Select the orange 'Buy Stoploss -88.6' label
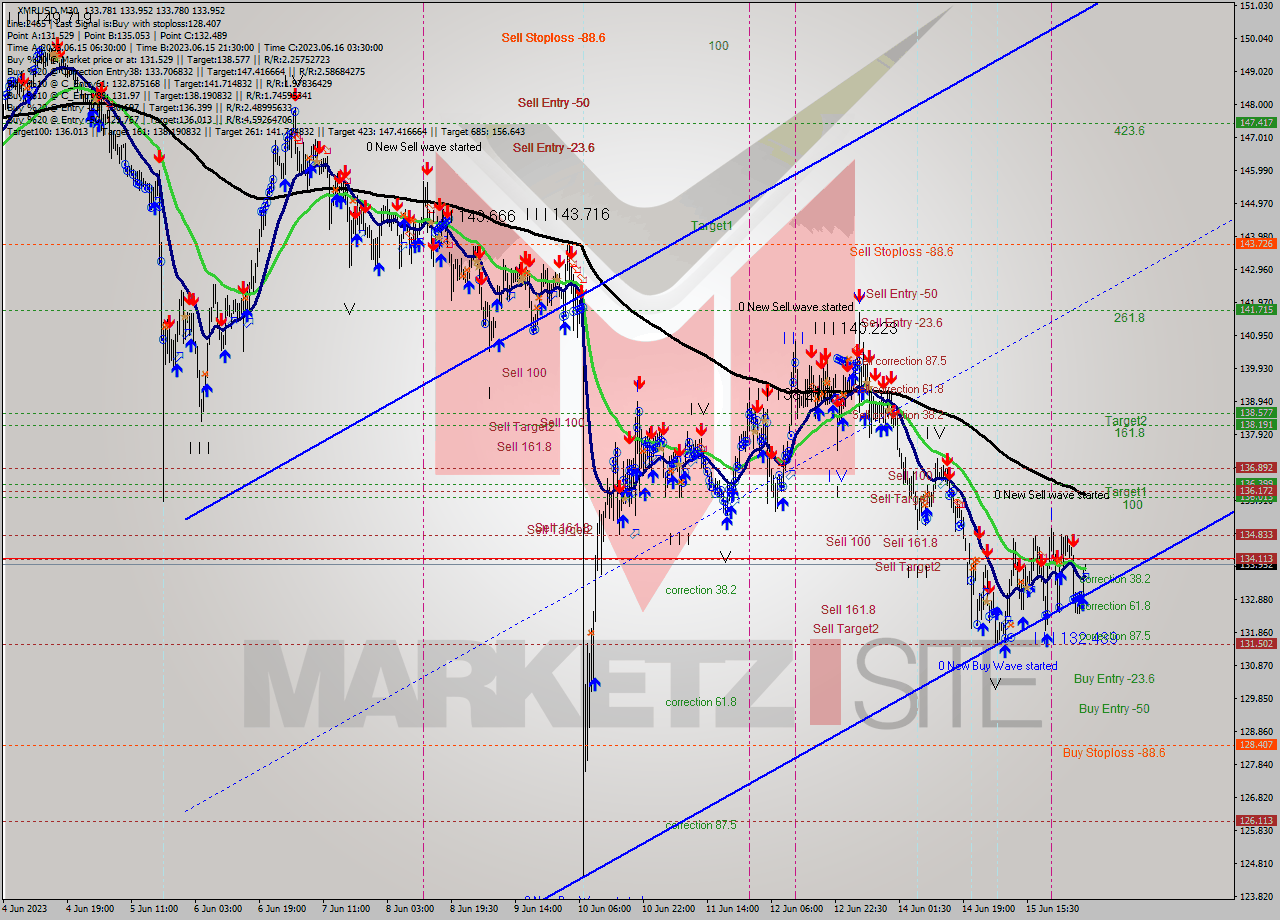Screen dimensions: 1280x920 pyautogui.click(x=1113, y=753)
